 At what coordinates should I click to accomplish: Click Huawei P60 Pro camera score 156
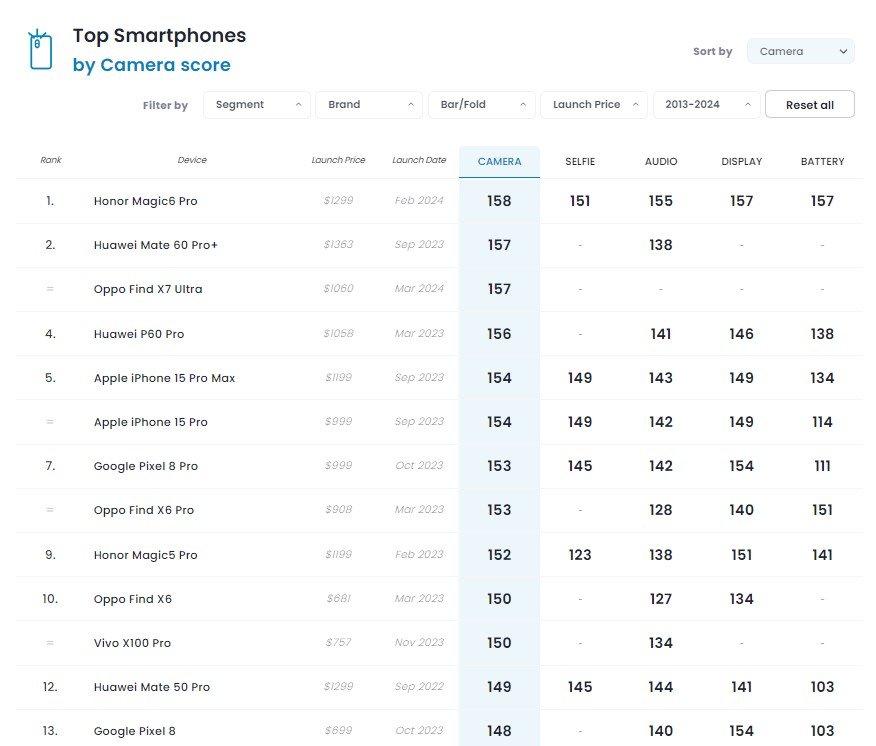[499, 334]
